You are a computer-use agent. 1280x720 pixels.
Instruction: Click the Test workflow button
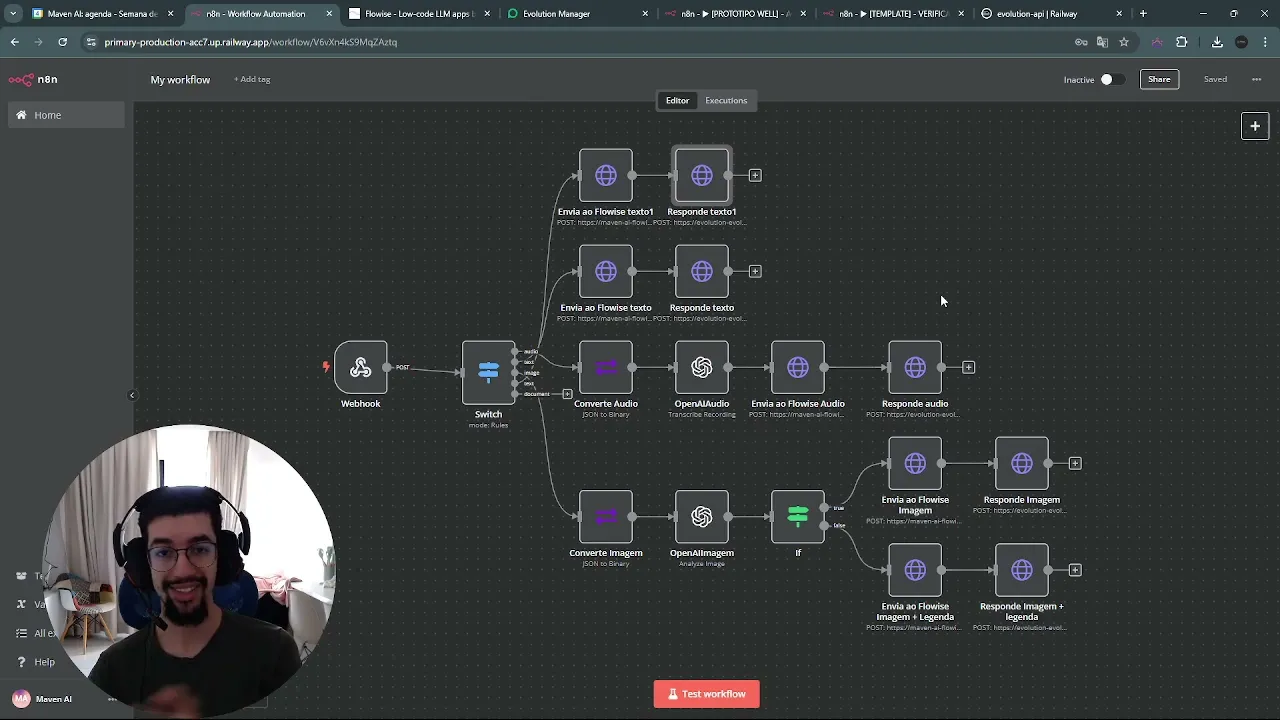click(x=707, y=694)
